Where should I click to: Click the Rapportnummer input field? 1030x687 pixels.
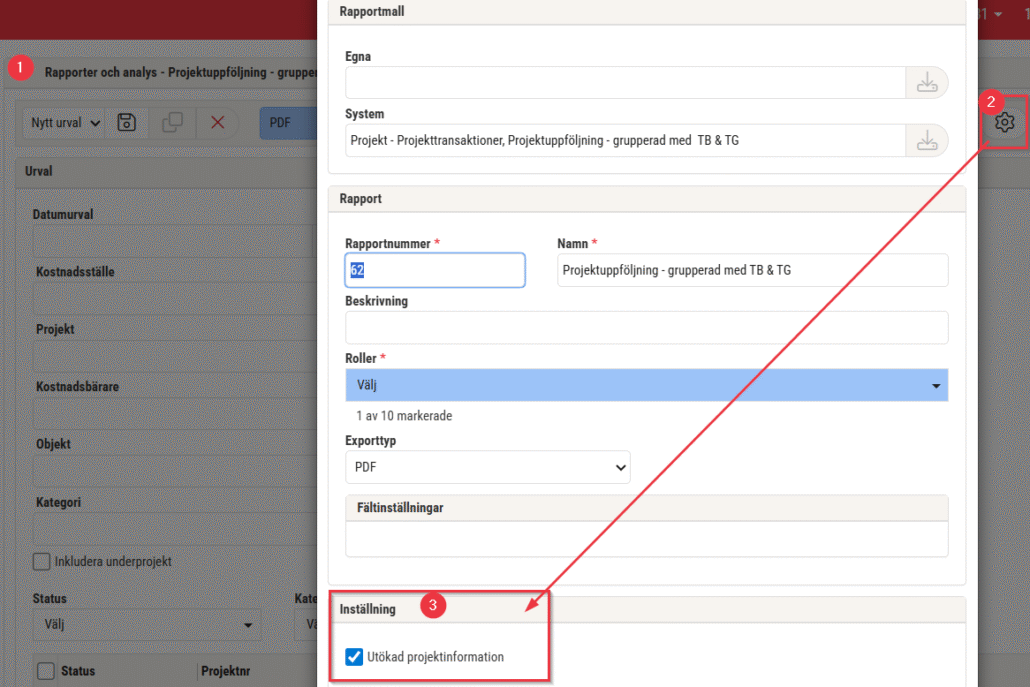coord(435,270)
